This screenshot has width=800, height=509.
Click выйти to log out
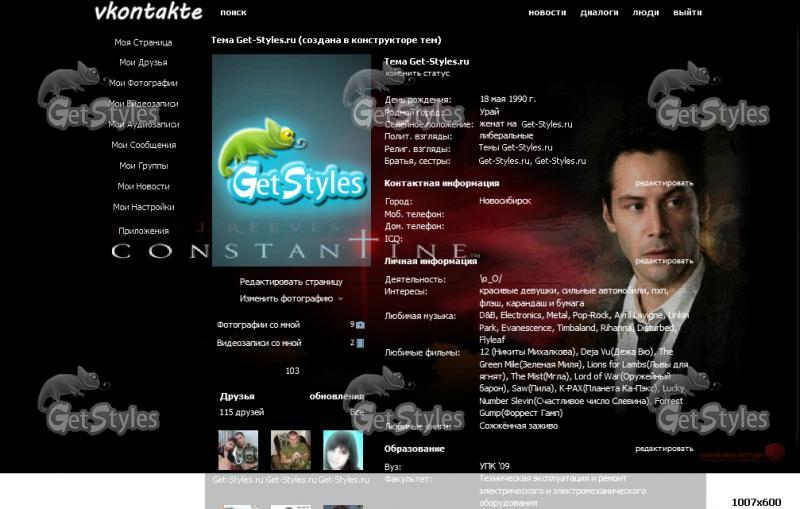point(687,12)
